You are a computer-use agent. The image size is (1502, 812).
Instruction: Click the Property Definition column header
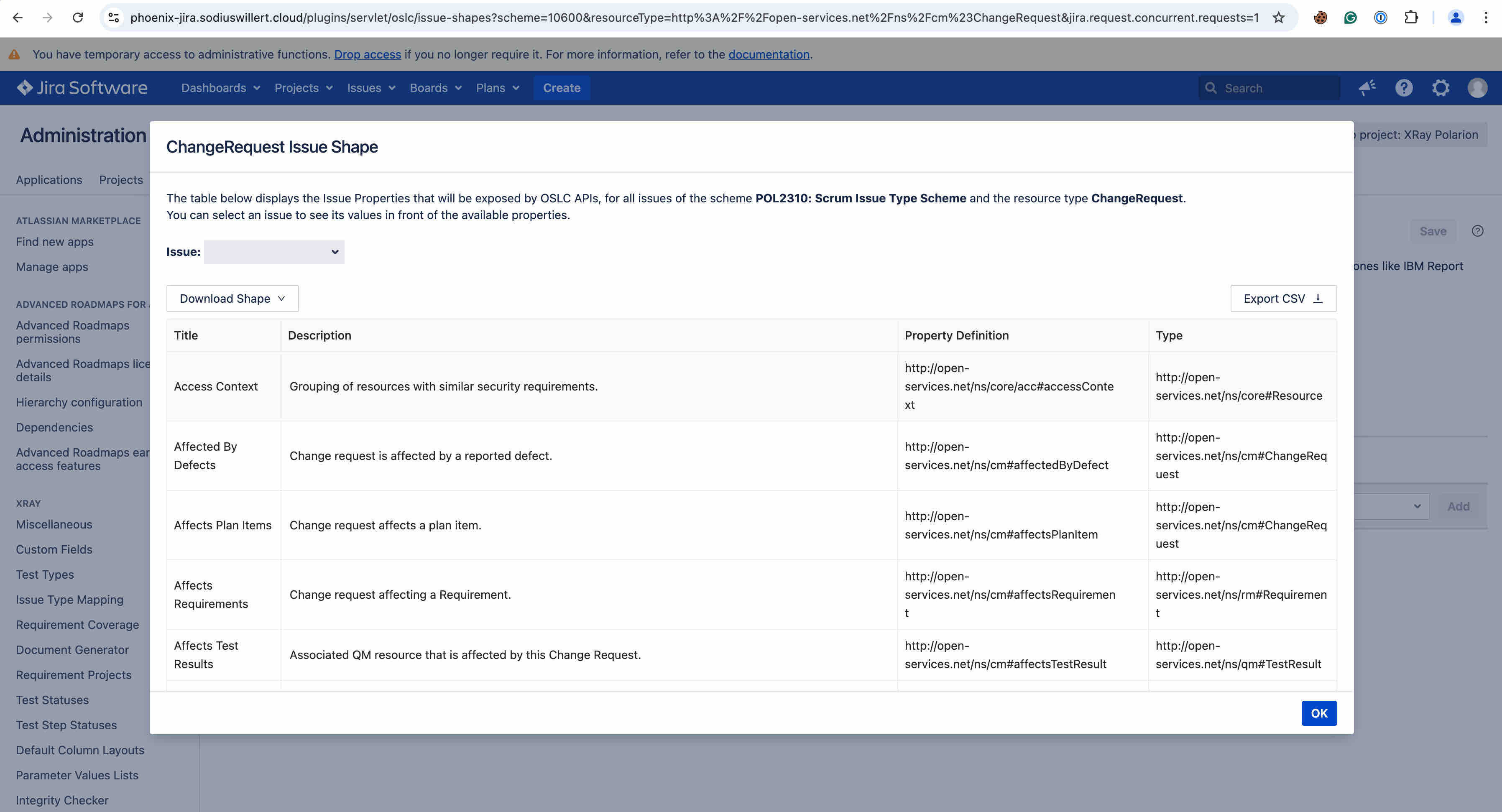[x=1023, y=335]
